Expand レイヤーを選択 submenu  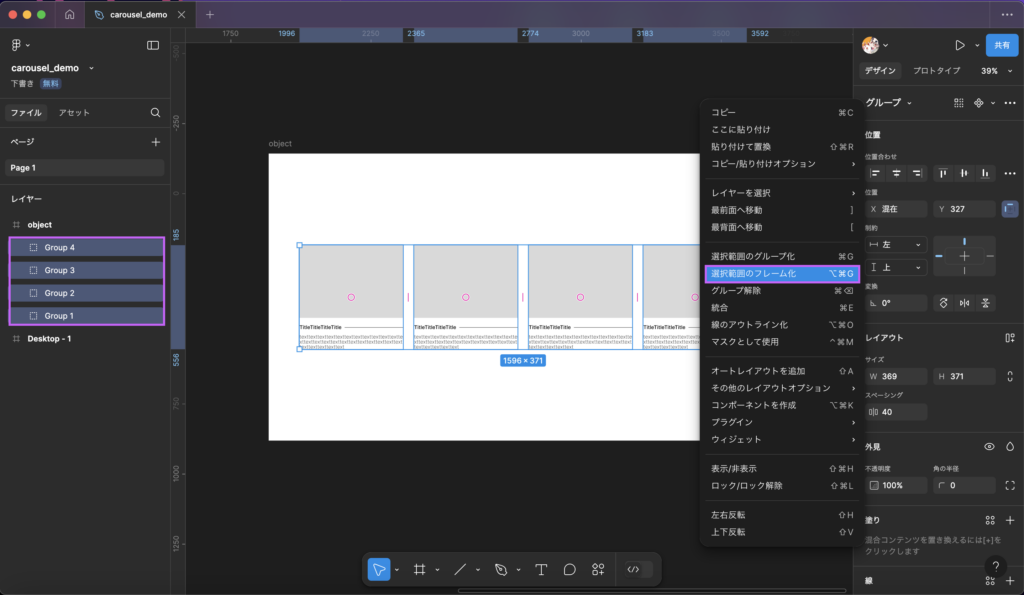782,193
